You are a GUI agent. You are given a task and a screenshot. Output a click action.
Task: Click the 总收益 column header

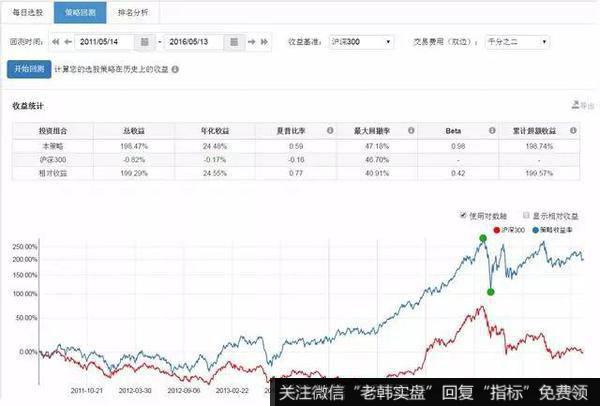coord(134,131)
